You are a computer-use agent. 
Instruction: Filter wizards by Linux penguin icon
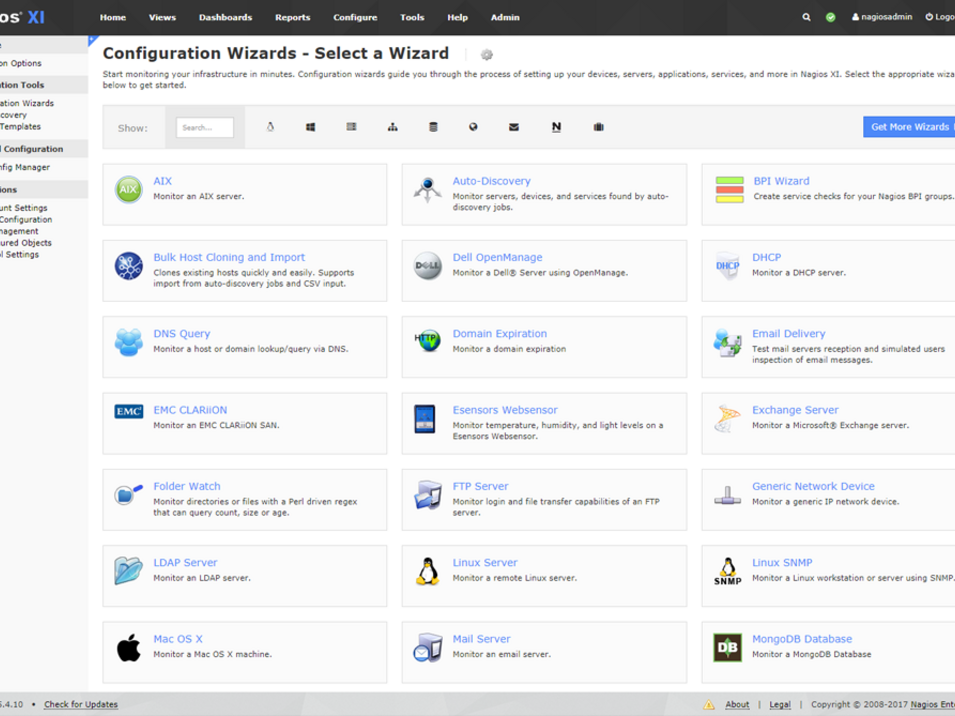click(x=270, y=127)
